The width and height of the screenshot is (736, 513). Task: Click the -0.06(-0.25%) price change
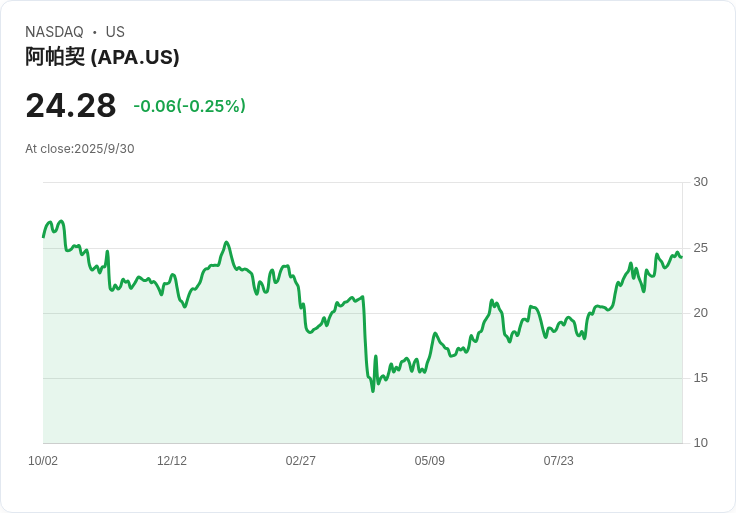tap(189, 106)
